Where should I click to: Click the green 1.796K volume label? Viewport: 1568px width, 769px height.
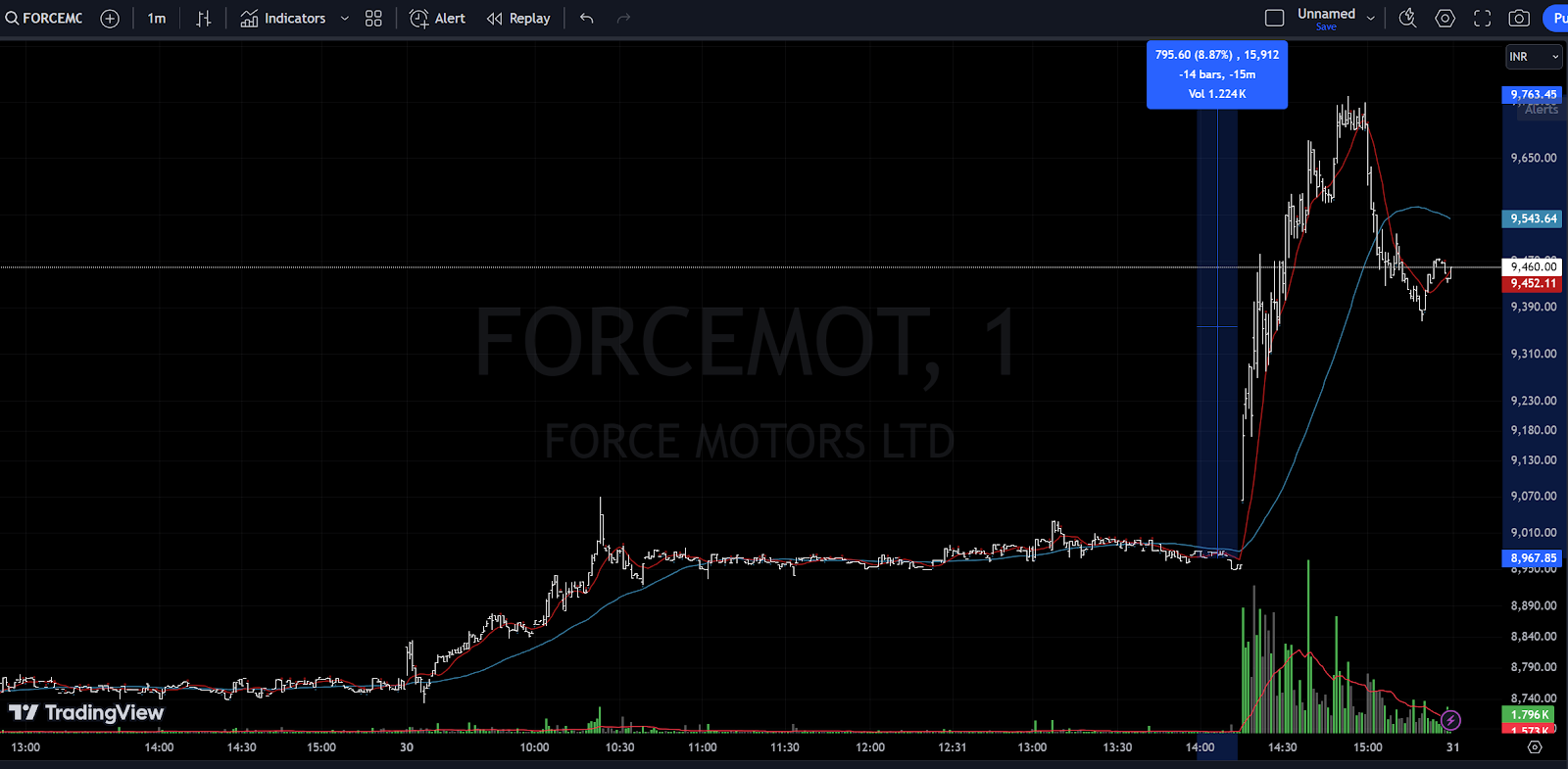coord(1529,714)
